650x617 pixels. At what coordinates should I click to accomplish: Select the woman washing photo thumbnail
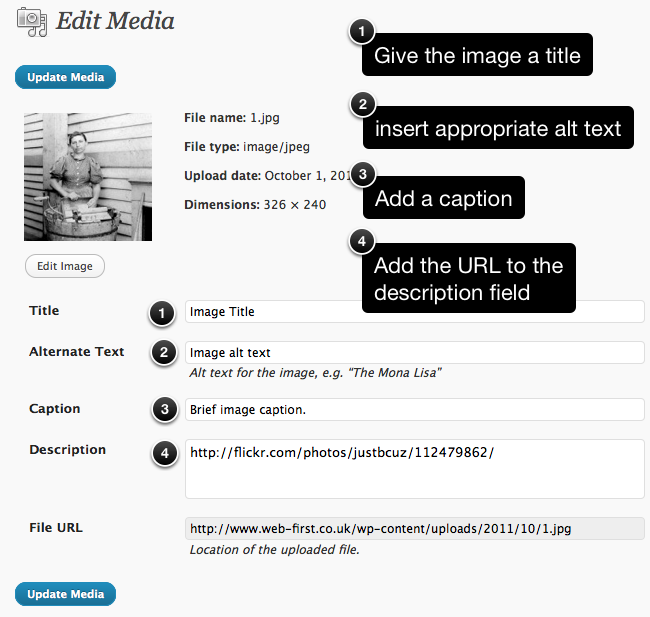click(x=88, y=177)
